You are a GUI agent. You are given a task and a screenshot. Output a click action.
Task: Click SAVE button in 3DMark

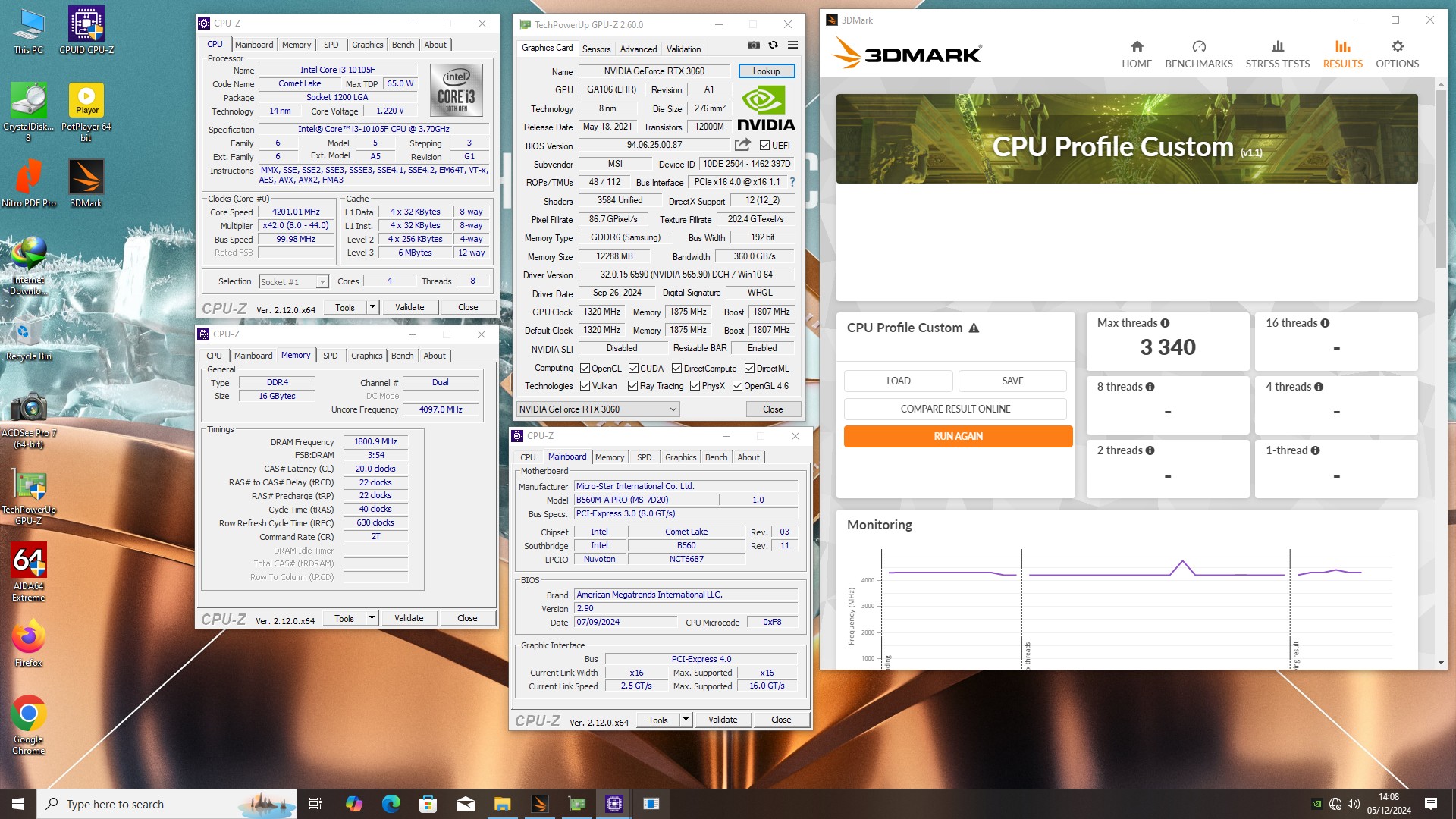click(x=1012, y=381)
